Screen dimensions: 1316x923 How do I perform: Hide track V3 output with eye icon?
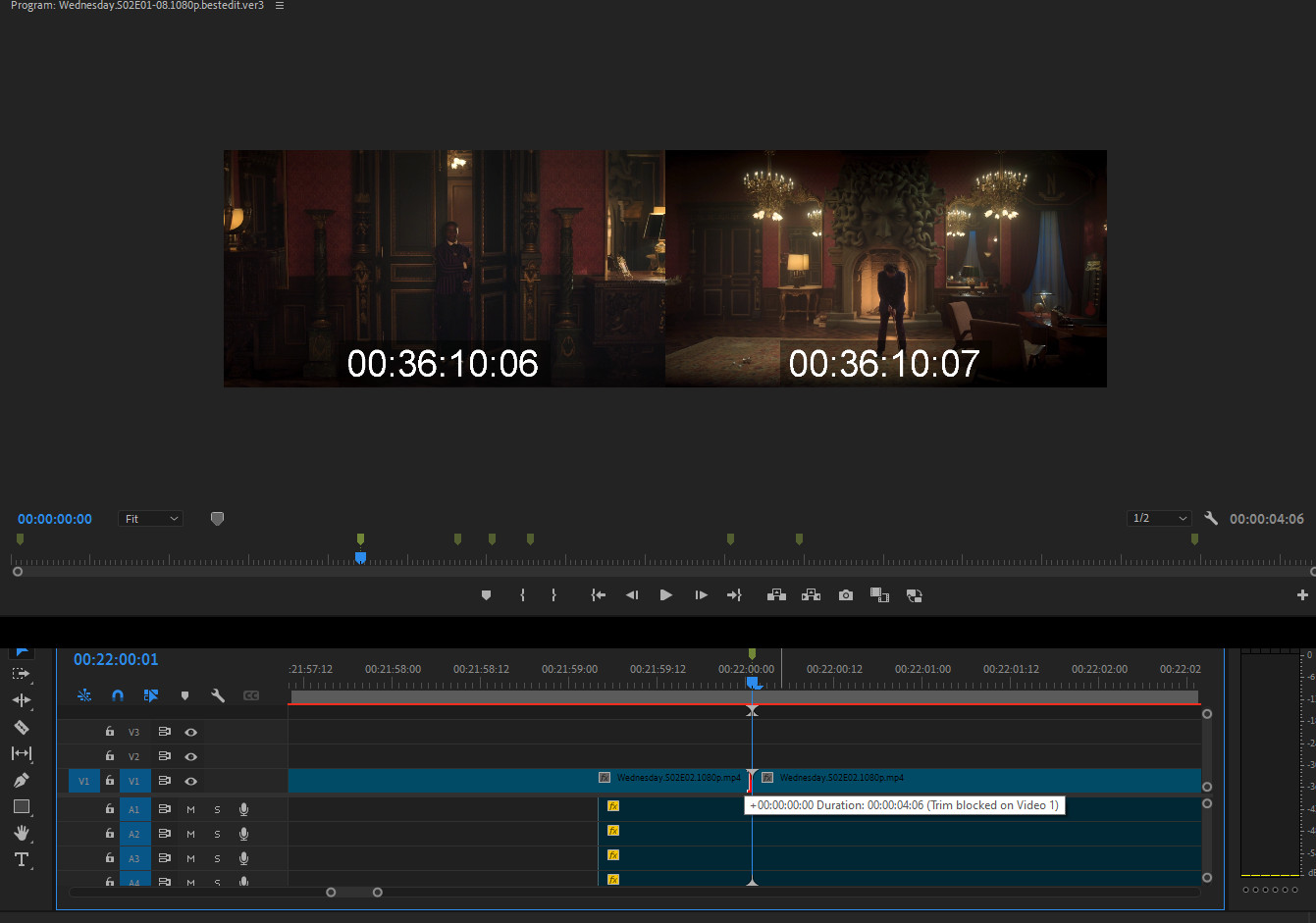pos(191,732)
